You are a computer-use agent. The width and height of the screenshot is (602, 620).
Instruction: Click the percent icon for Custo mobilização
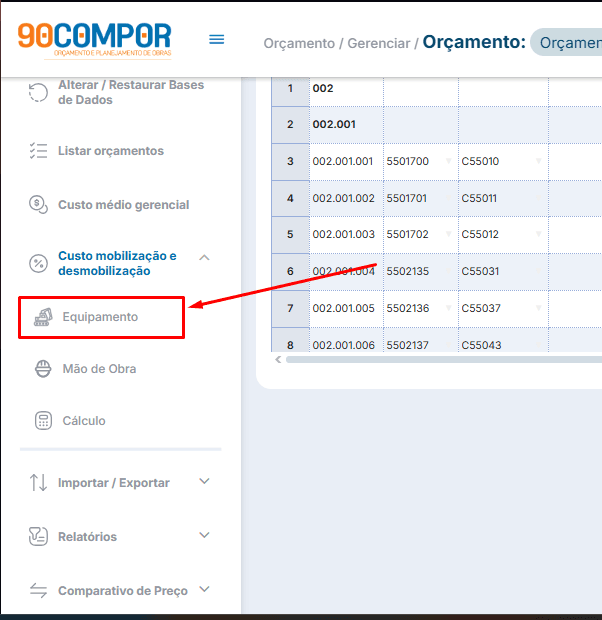click(38, 263)
